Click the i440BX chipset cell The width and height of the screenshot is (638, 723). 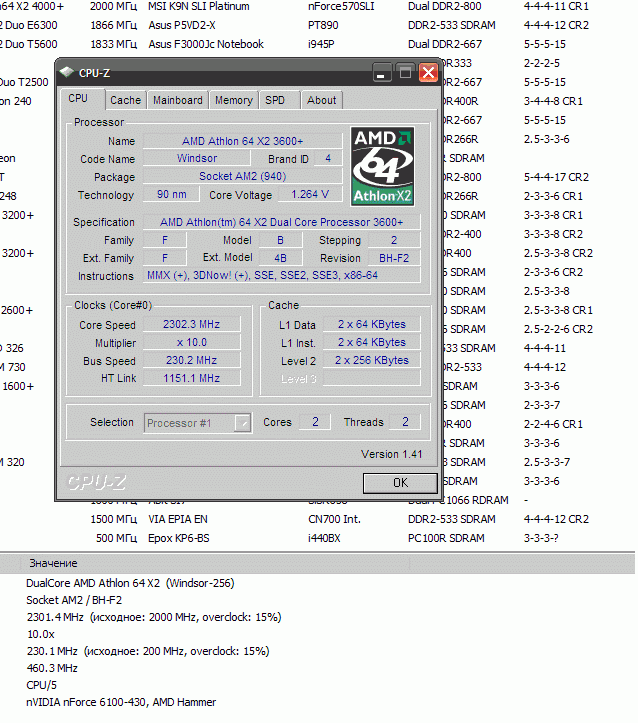click(324, 538)
